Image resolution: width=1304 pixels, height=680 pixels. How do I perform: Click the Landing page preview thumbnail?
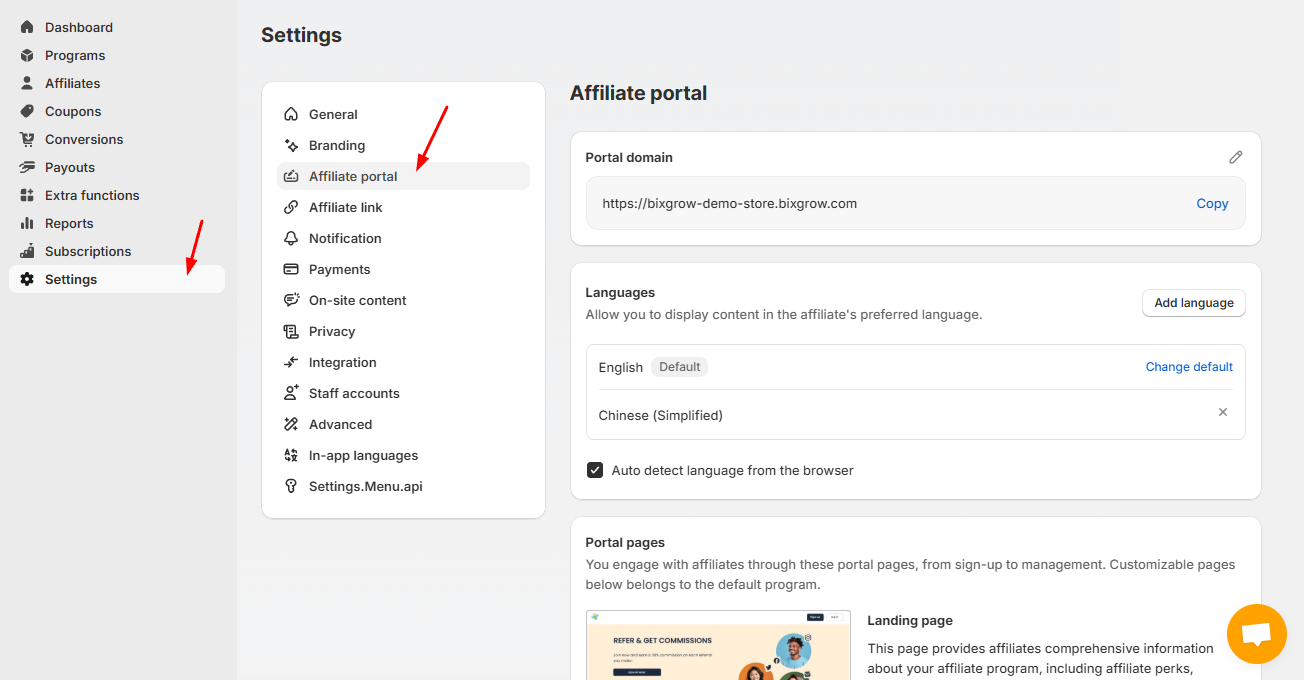pyautogui.click(x=718, y=645)
